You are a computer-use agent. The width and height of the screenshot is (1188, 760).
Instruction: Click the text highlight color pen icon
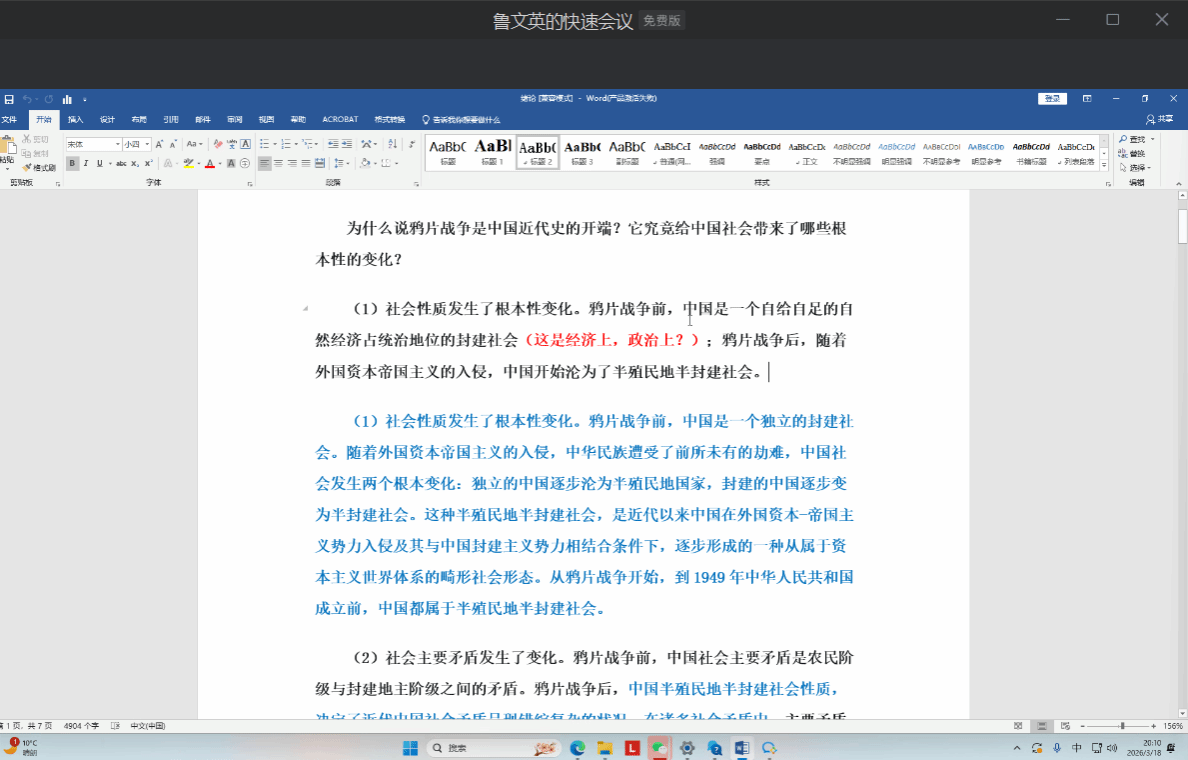[x=188, y=163]
